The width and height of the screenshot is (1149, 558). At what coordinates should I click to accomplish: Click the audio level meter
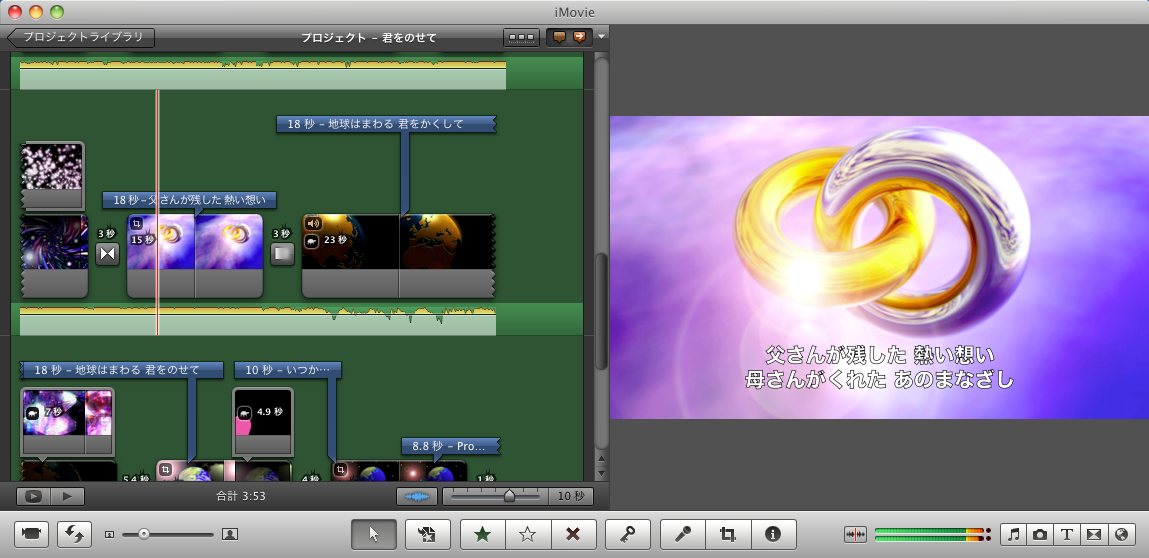932,535
